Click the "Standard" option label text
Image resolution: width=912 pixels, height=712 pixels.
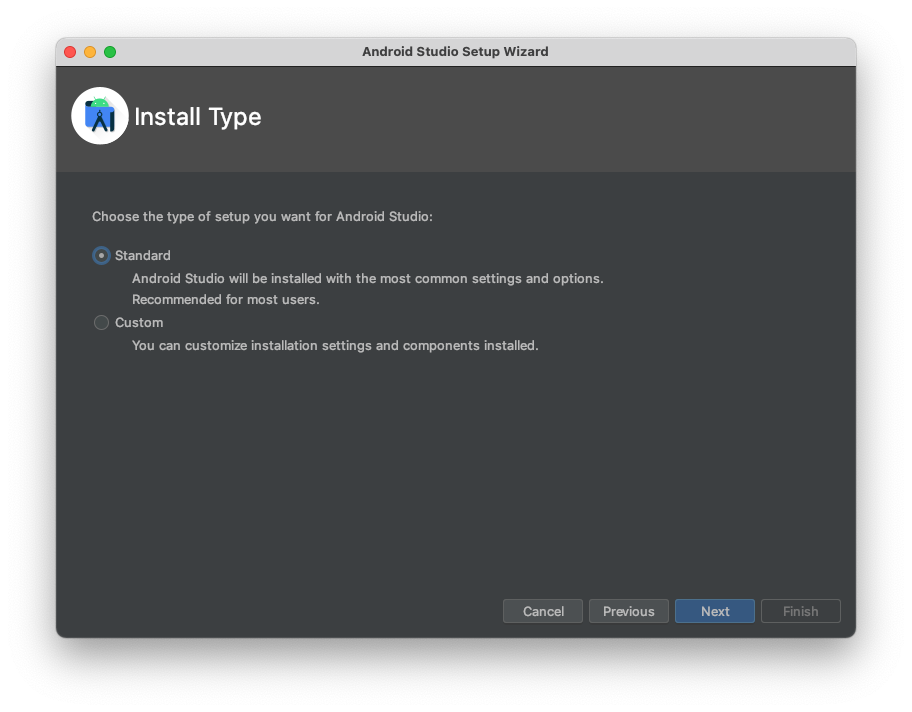coord(143,256)
